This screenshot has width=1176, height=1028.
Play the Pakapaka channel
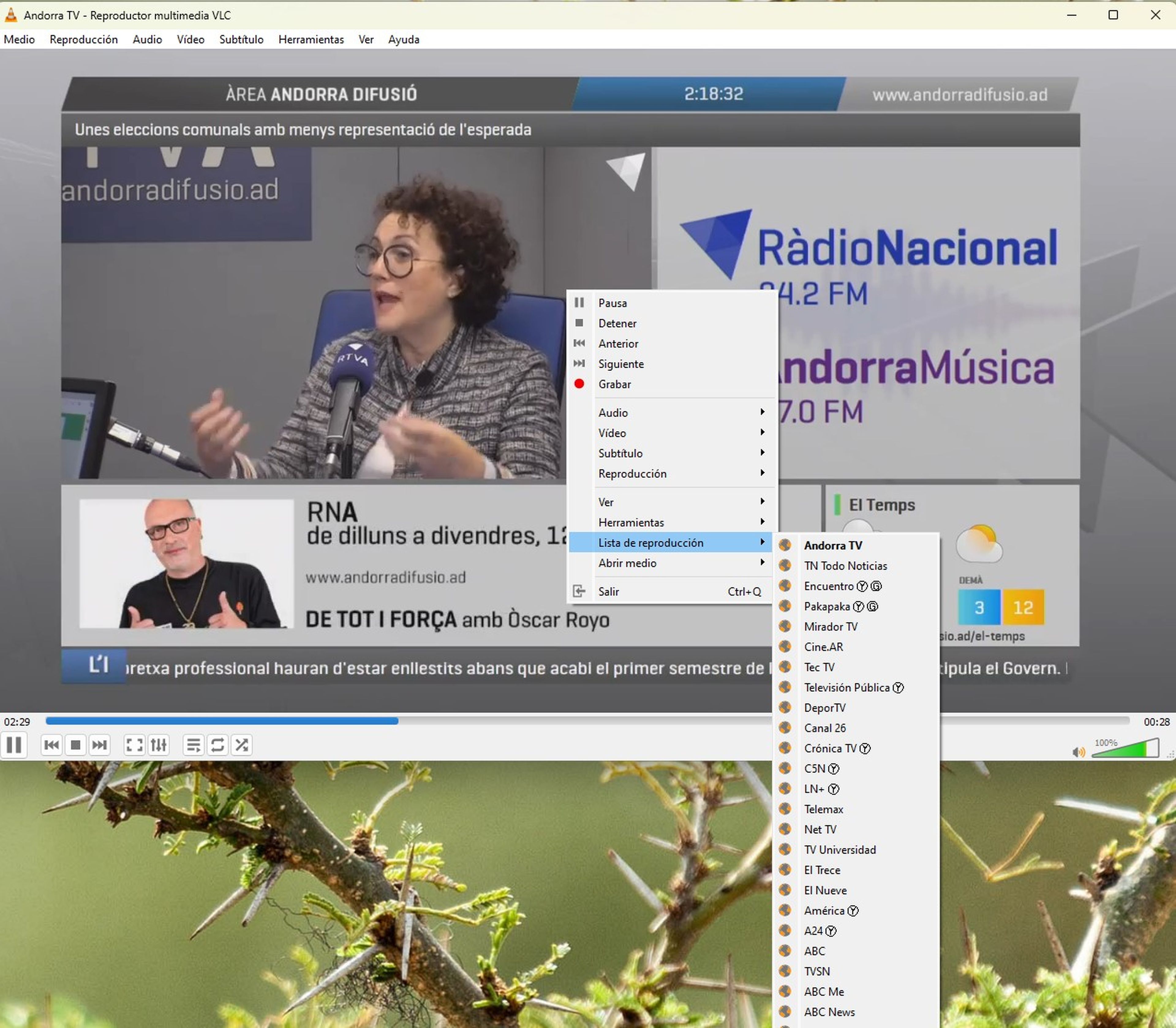[856, 606]
